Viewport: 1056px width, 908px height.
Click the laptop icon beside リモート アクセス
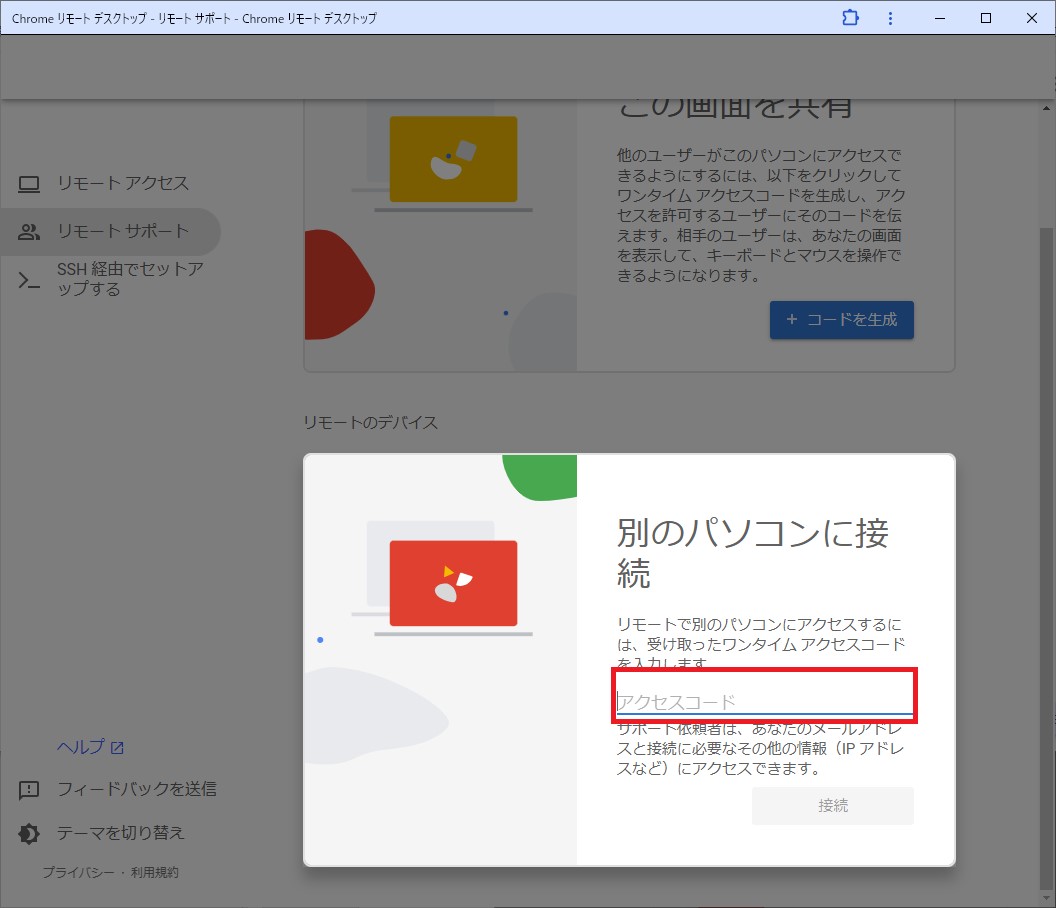coord(29,184)
